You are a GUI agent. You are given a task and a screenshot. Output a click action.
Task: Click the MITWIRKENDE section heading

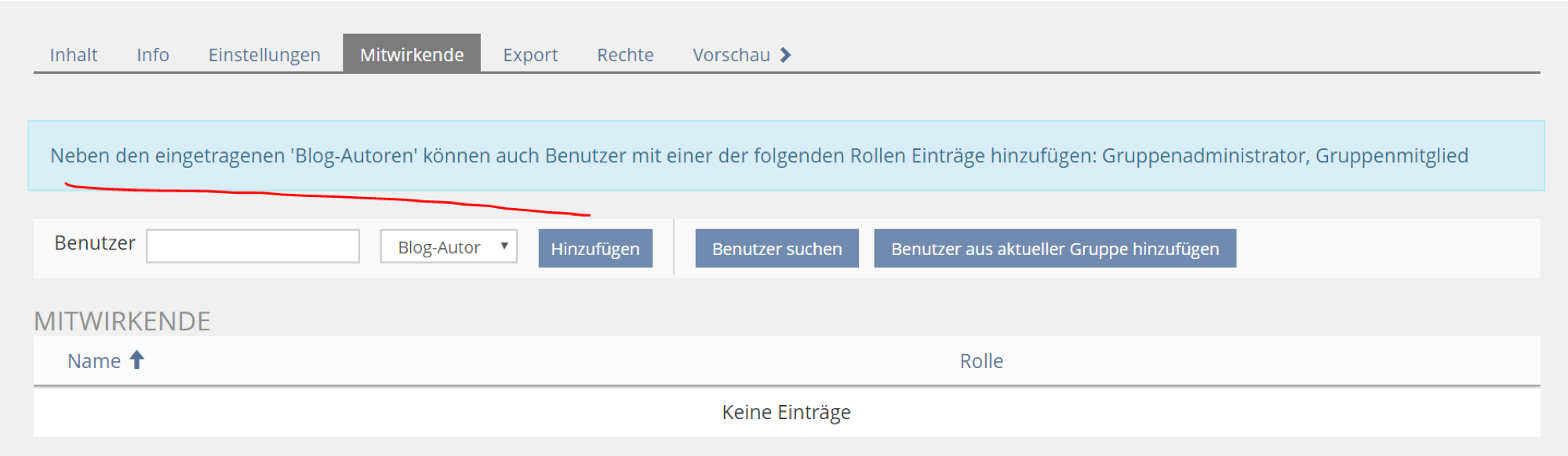coord(122,321)
